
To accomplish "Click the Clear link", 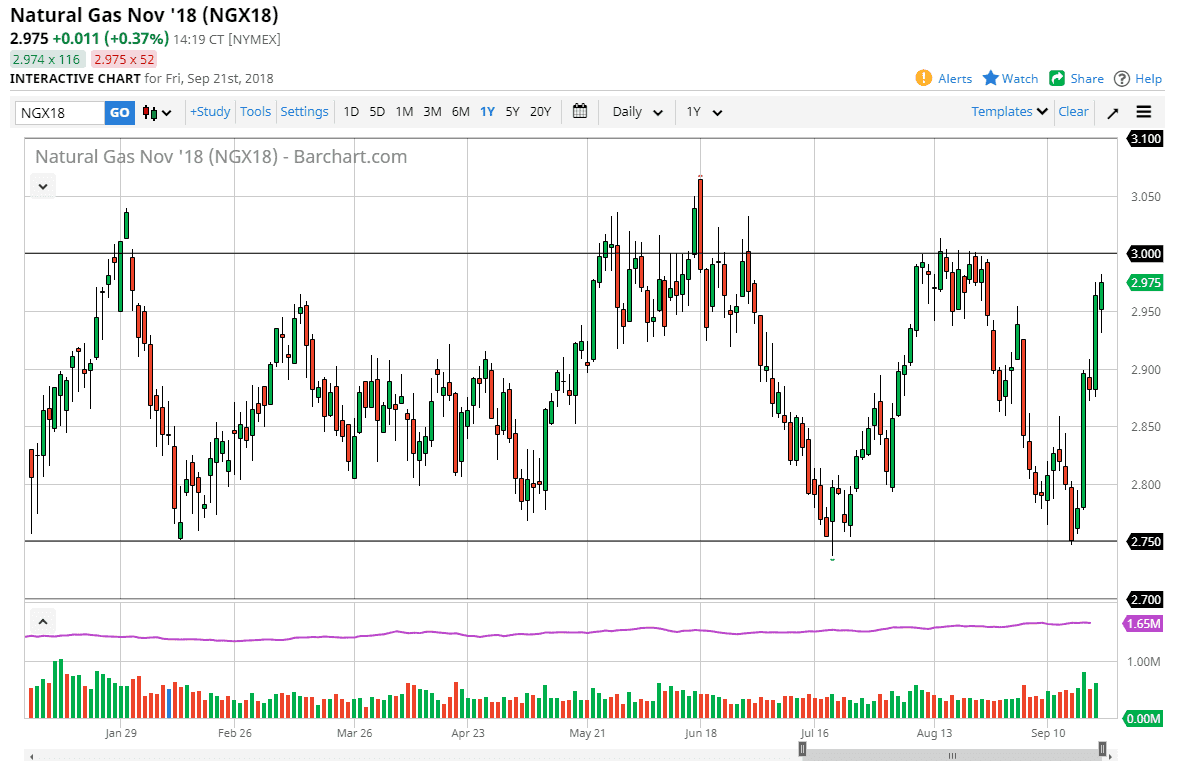I will (x=1073, y=112).
